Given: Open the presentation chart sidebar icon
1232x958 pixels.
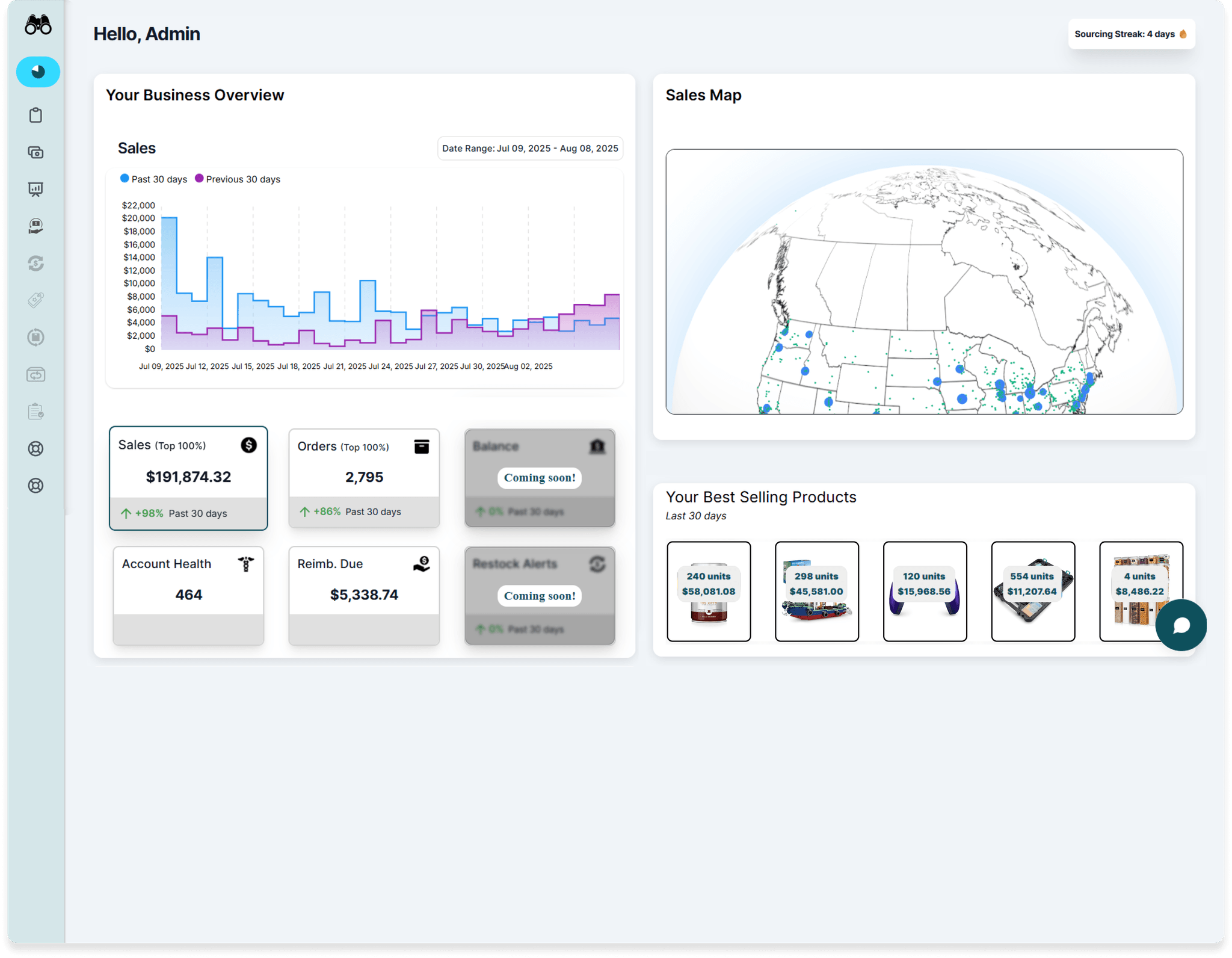Looking at the screenshot, I should coord(36,190).
